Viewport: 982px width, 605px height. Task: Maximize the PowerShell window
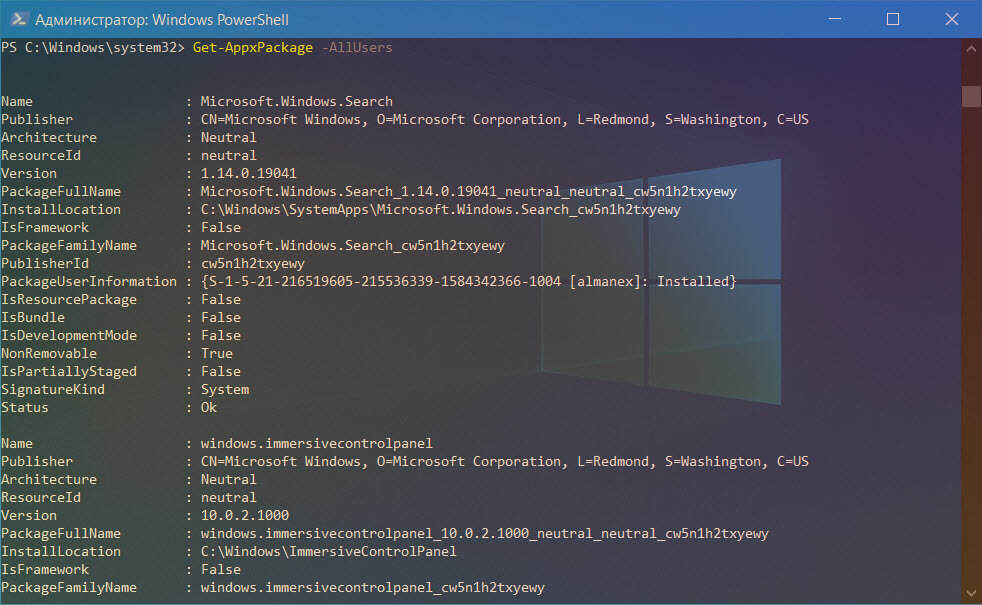(x=893, y=19)
